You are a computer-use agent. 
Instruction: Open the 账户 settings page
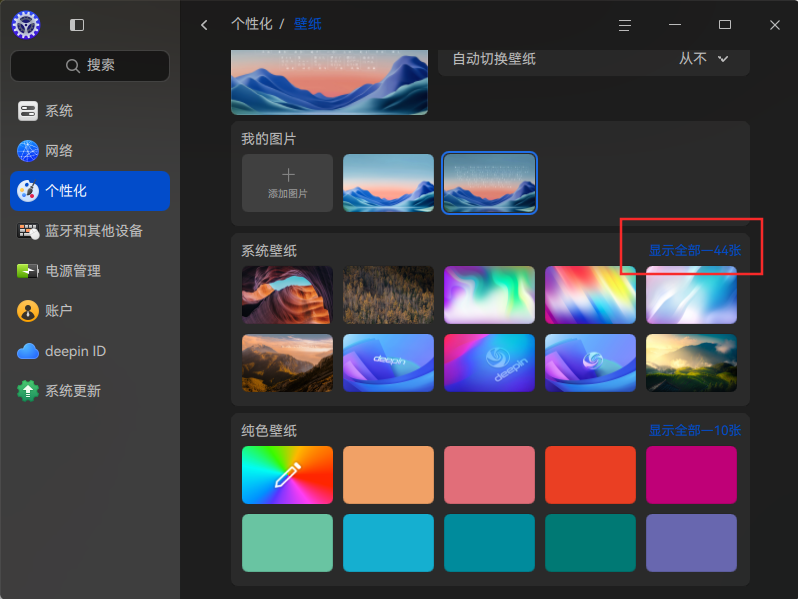(x=90, y=310)
